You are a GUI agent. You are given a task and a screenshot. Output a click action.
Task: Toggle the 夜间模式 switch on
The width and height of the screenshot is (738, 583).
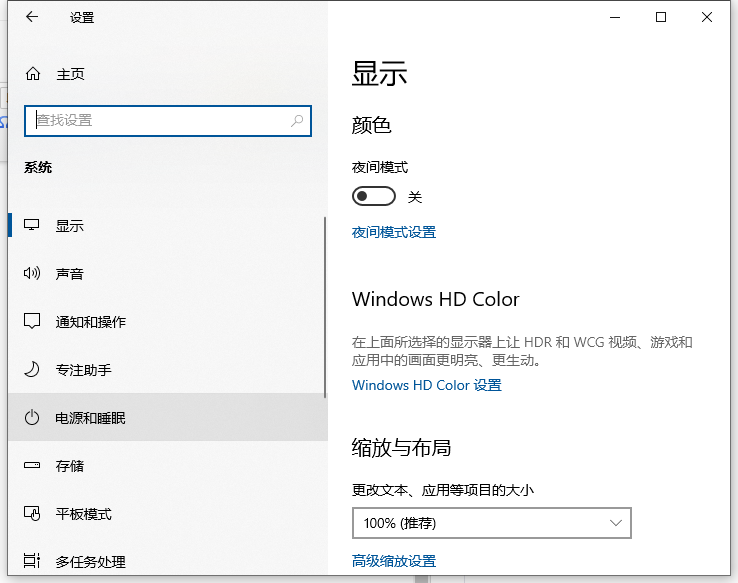(x=373, y=197)
